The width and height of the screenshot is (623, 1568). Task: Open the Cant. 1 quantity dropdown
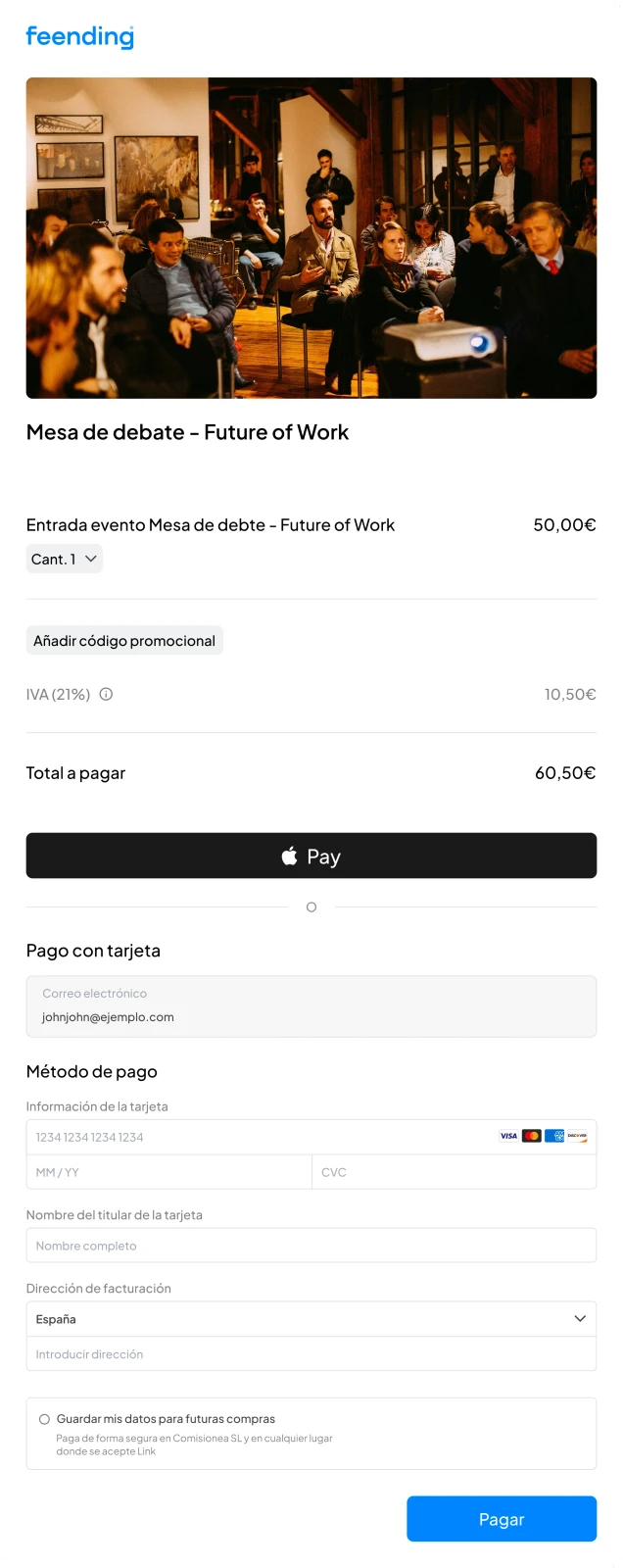click(64, 559)
